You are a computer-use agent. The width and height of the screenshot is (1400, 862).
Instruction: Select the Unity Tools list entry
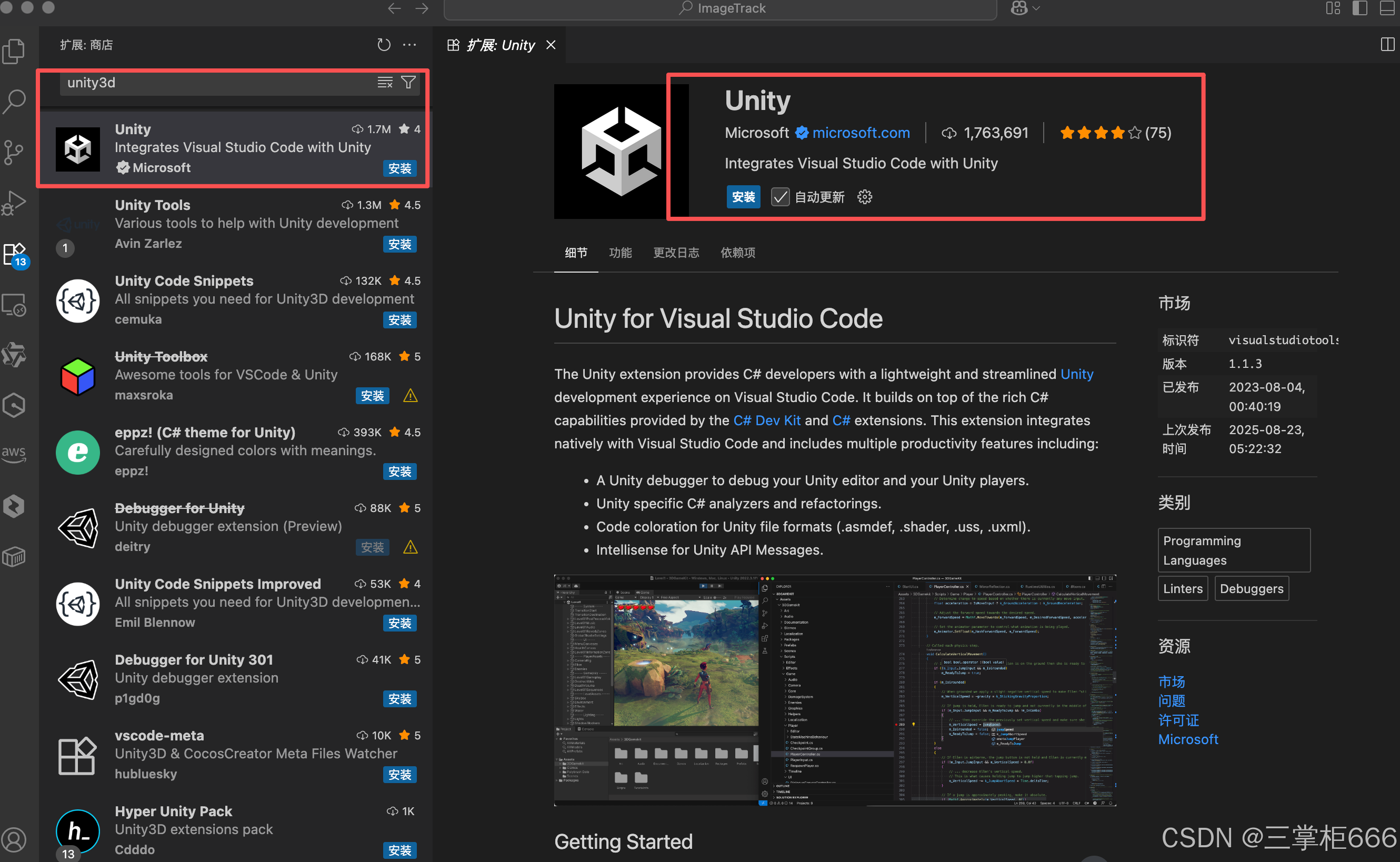click(236, 225)
